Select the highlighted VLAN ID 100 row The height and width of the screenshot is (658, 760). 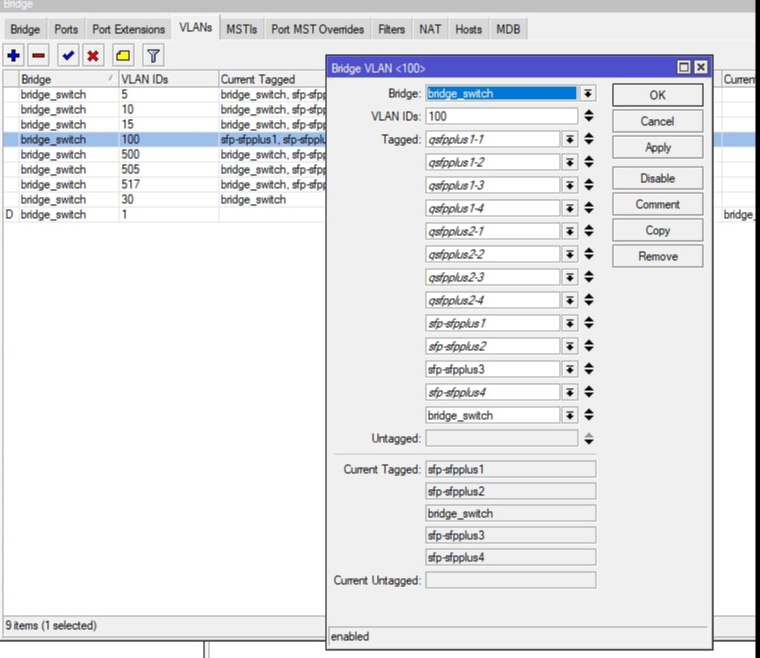point(165,140)
